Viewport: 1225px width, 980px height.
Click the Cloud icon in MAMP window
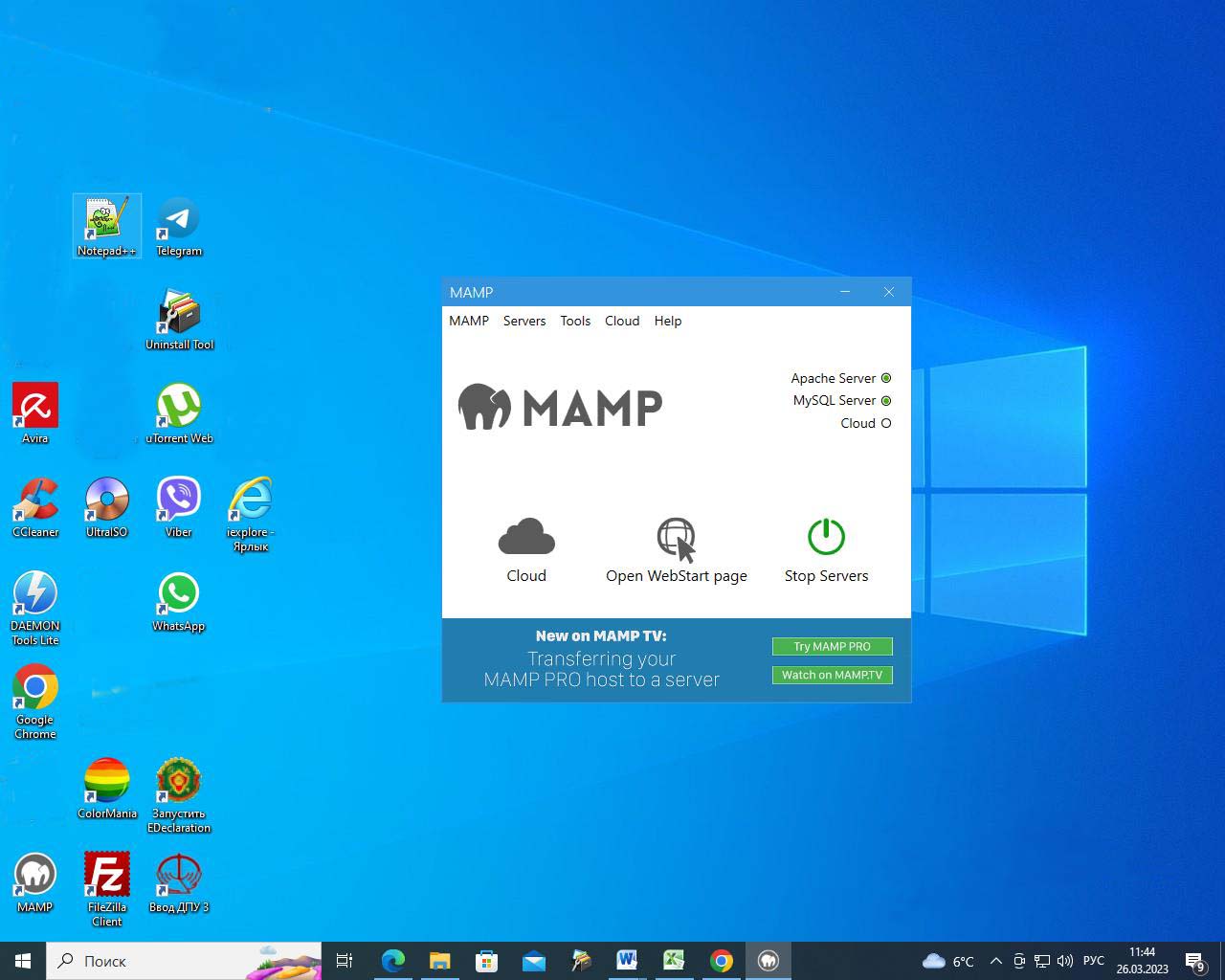pyautogui.click(x=526, y=537)
